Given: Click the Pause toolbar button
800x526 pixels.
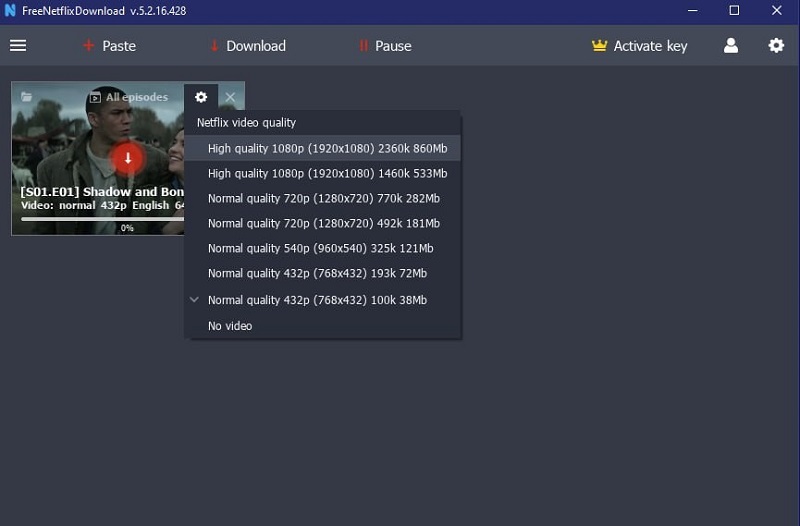Looking at the screenshot, I should [x=385, y=46].
